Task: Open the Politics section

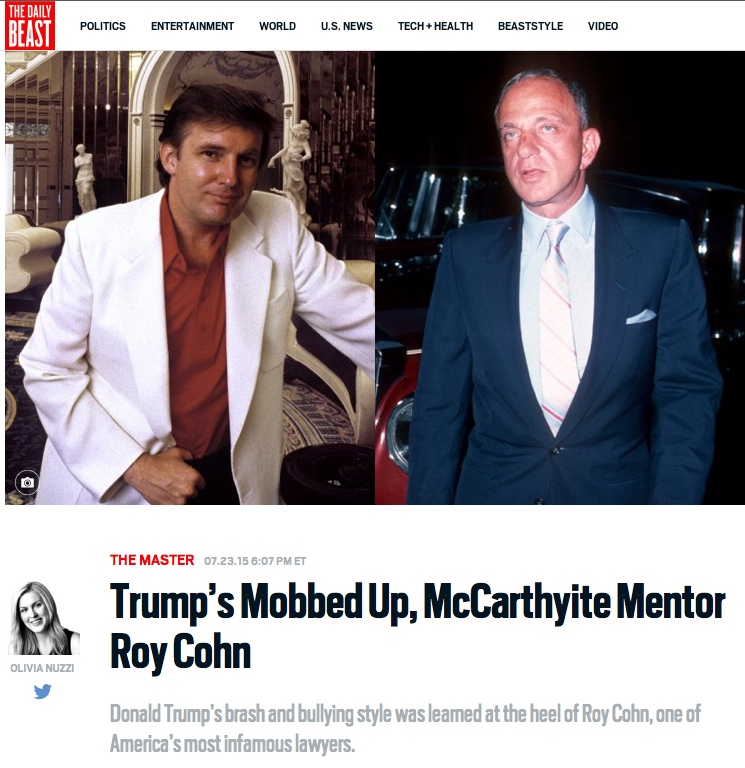Action: point(103,26)
